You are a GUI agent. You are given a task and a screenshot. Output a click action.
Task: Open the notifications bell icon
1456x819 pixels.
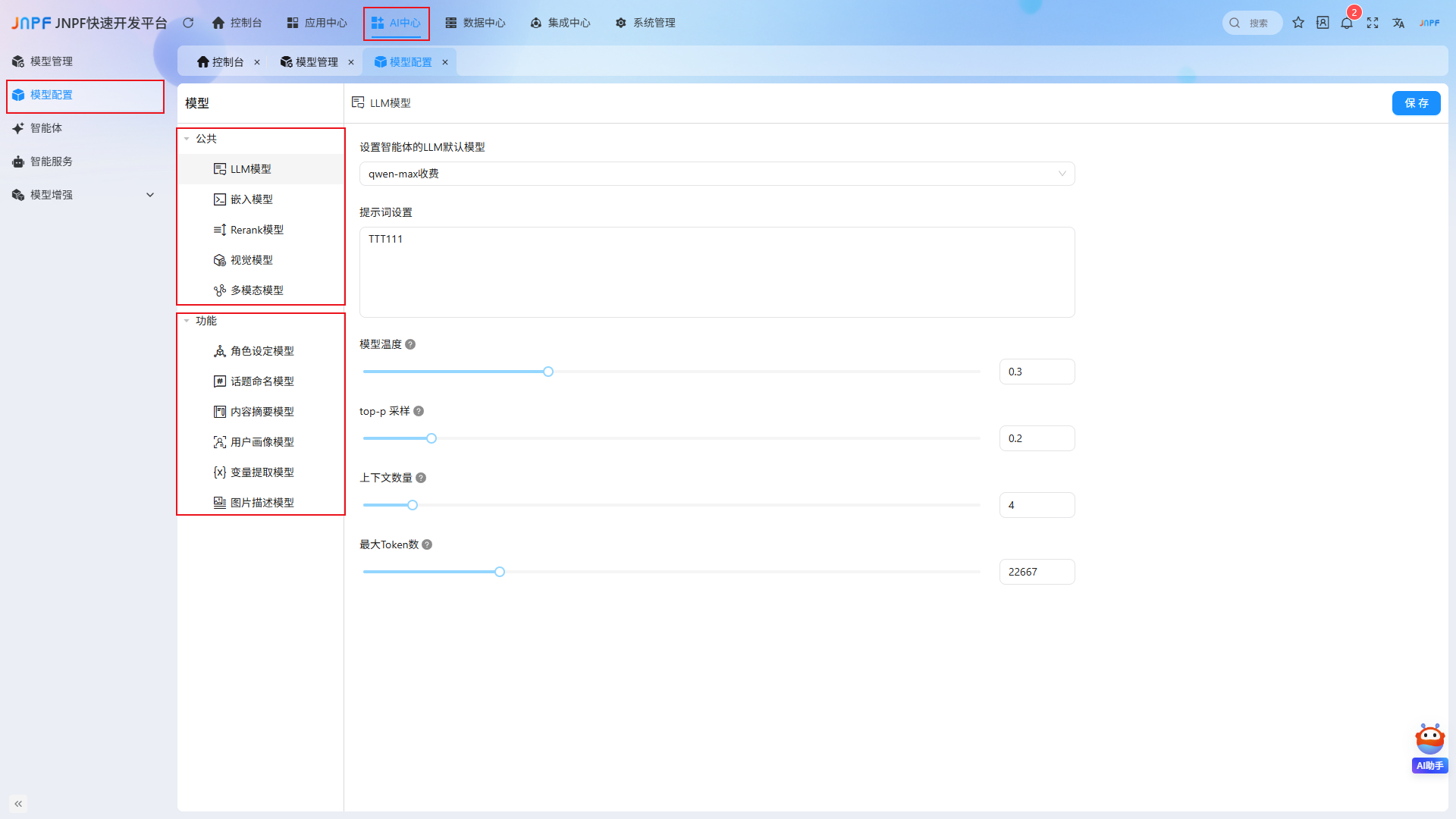point(1347,23)
